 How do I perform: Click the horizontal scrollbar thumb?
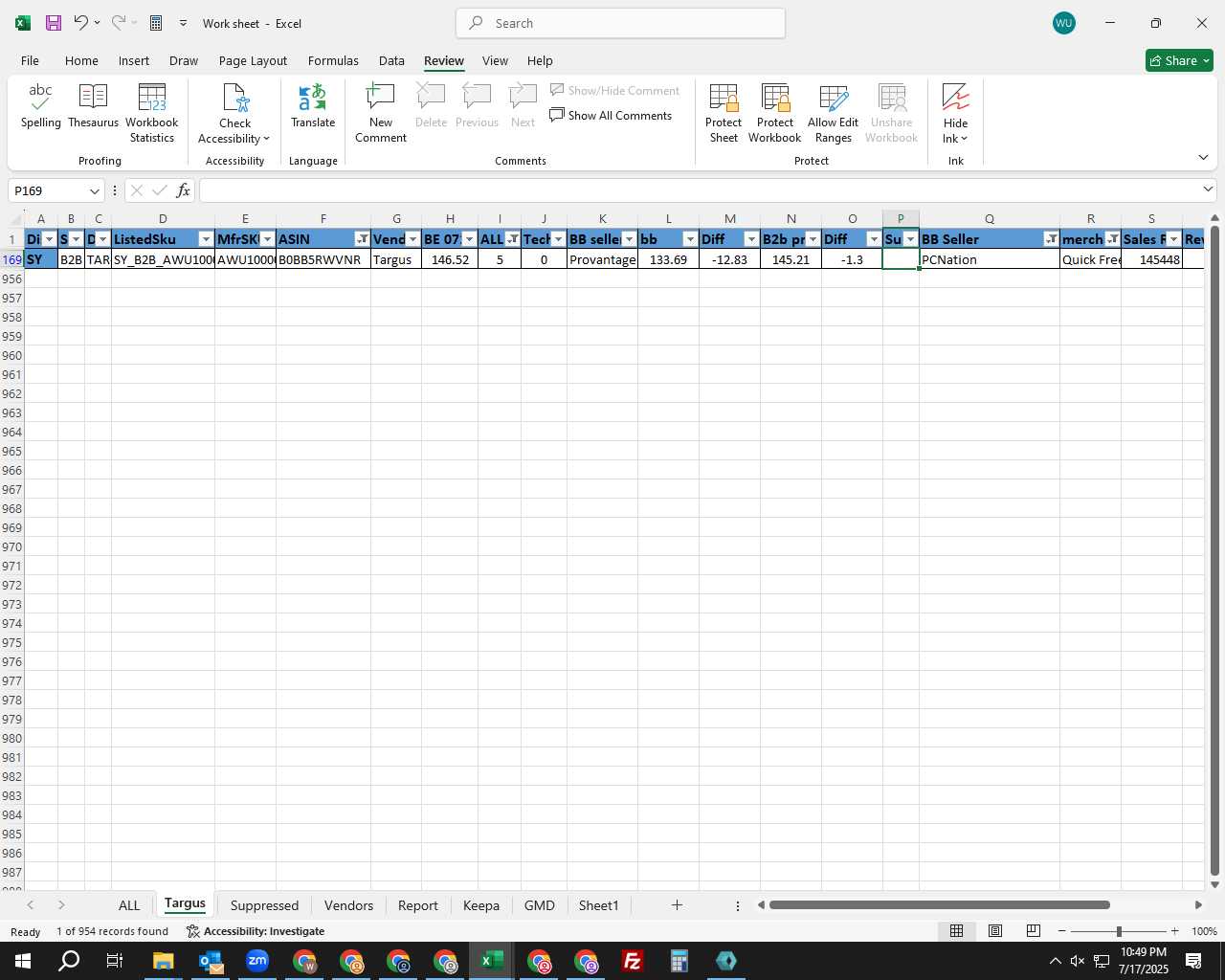point(939,904)
